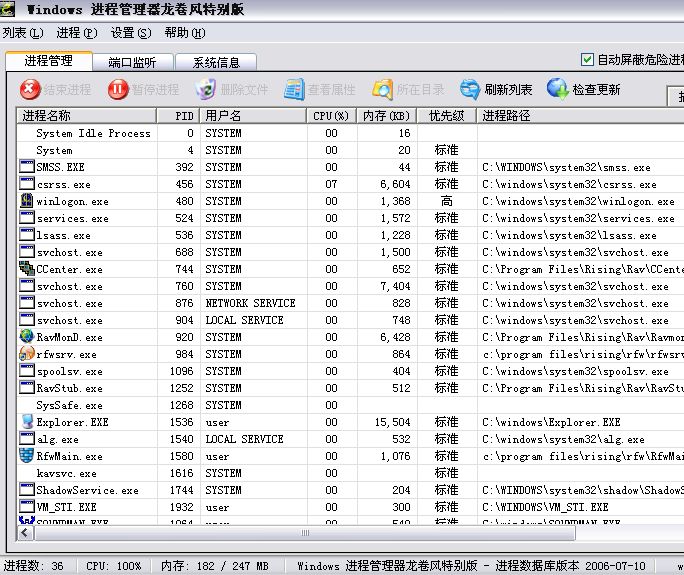Viewport: 684px width, 575px height.
Task: Switch to the 进程管理 tab
Action: pos(48,61)
